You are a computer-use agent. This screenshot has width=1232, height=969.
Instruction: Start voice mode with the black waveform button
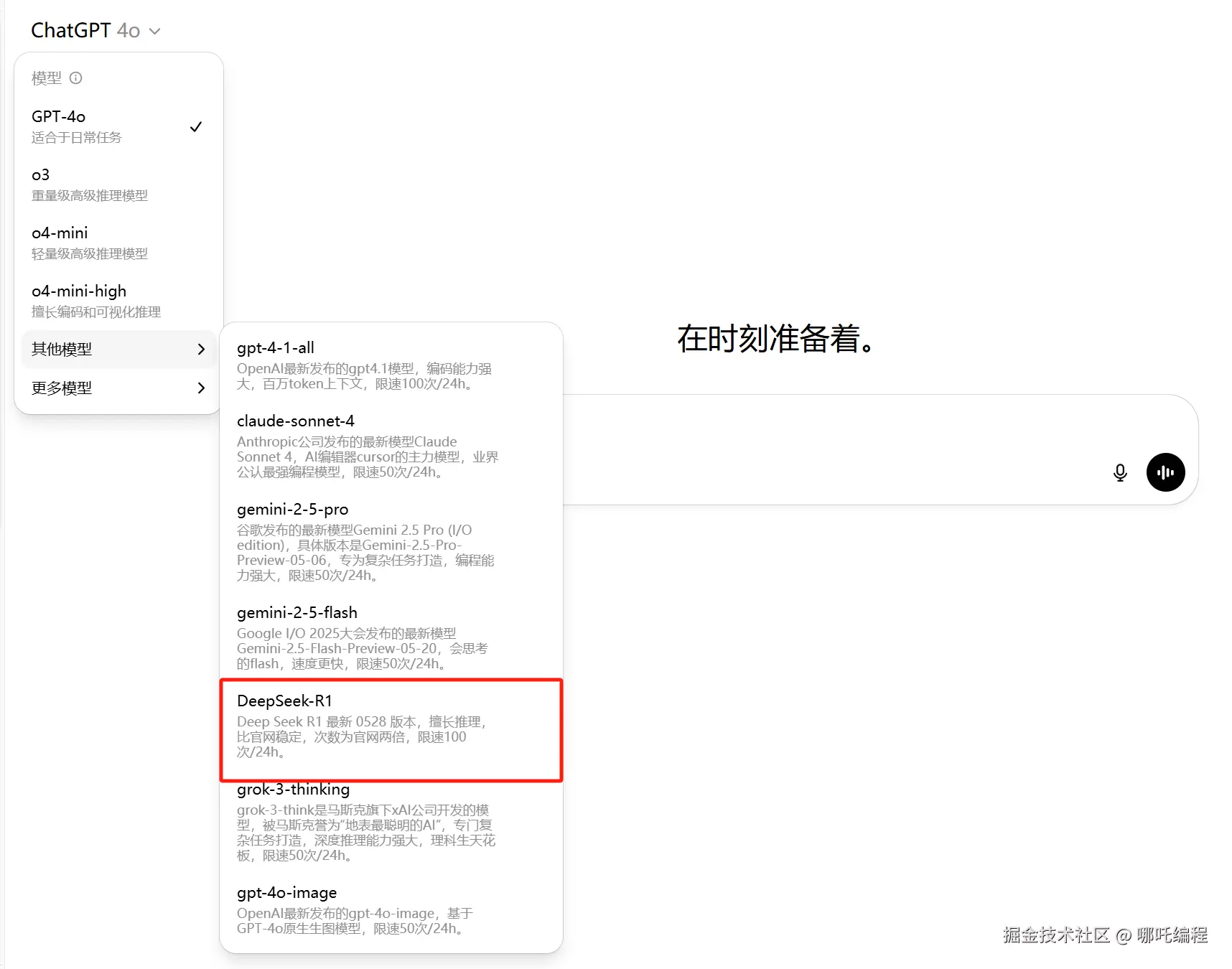click(x=1166, y=472)
